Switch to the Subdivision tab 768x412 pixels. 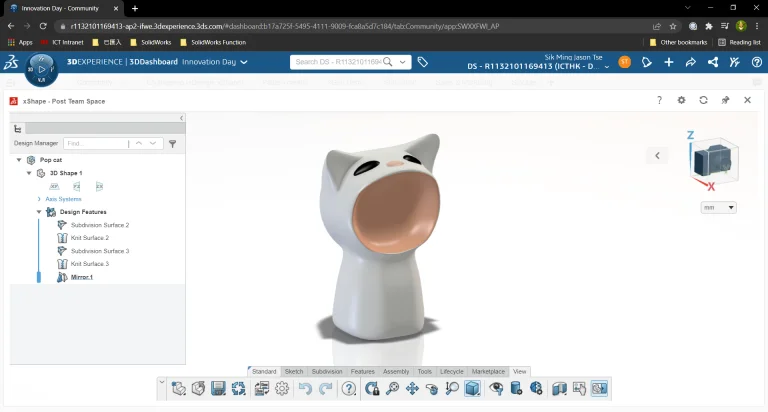[x=327, y=371]
